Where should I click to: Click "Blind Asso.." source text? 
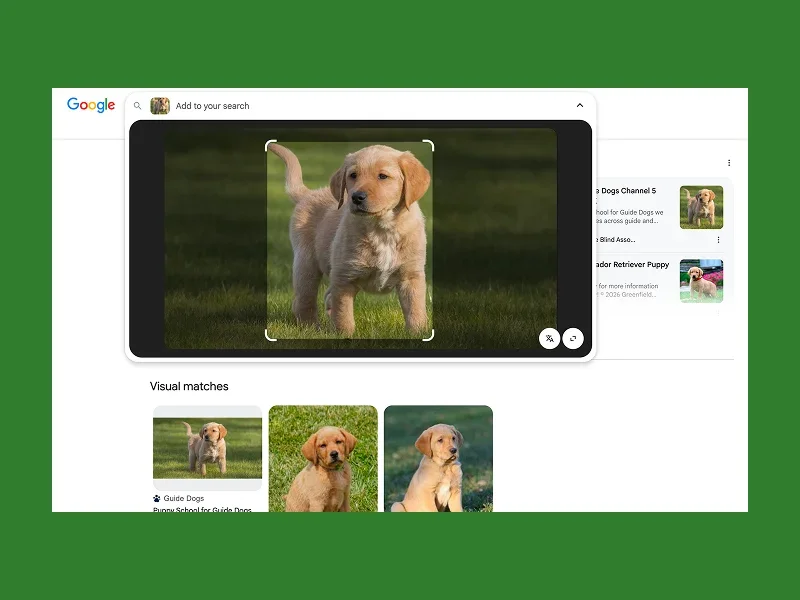[x=617, y=240]
